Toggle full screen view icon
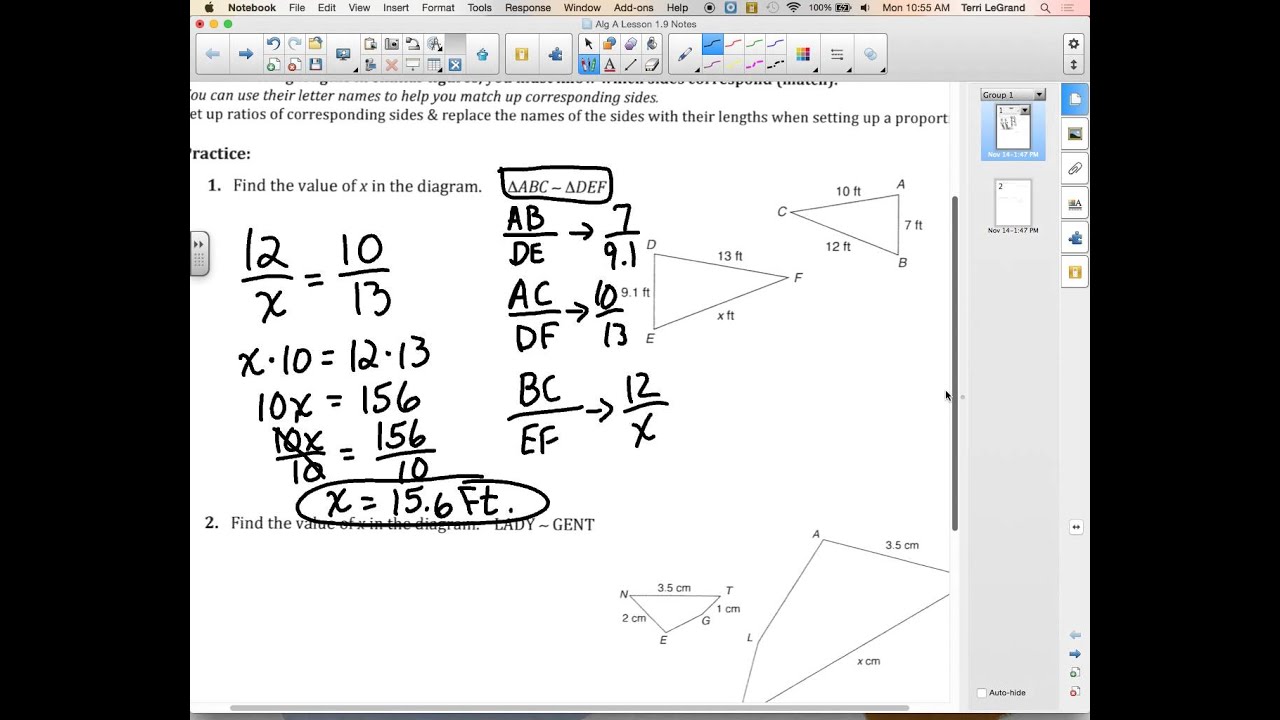The height and width of the screenshot is (720, 1280). pos(455,65)
